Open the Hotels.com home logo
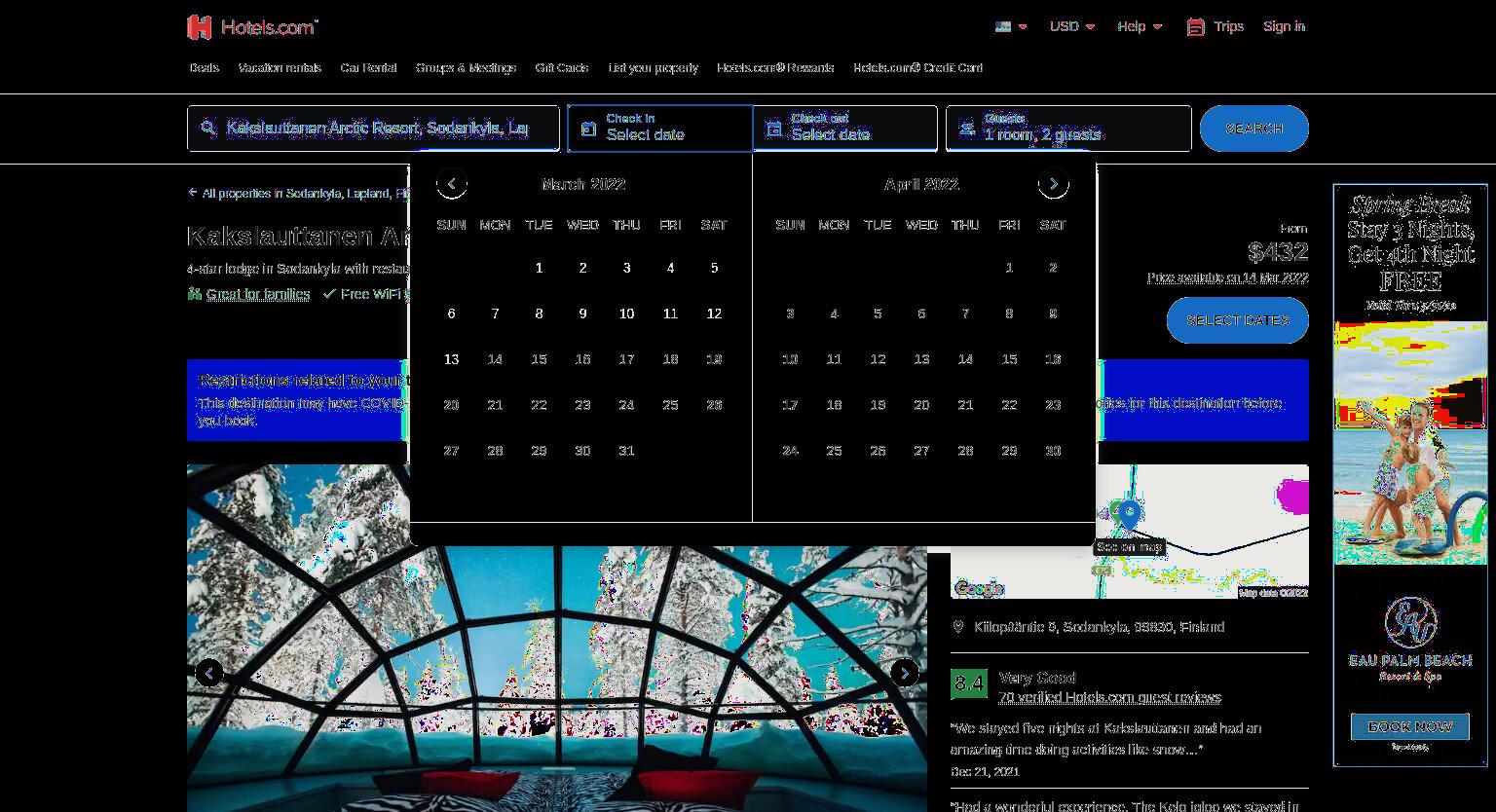 pyautogui.click(x=252, y=27)
